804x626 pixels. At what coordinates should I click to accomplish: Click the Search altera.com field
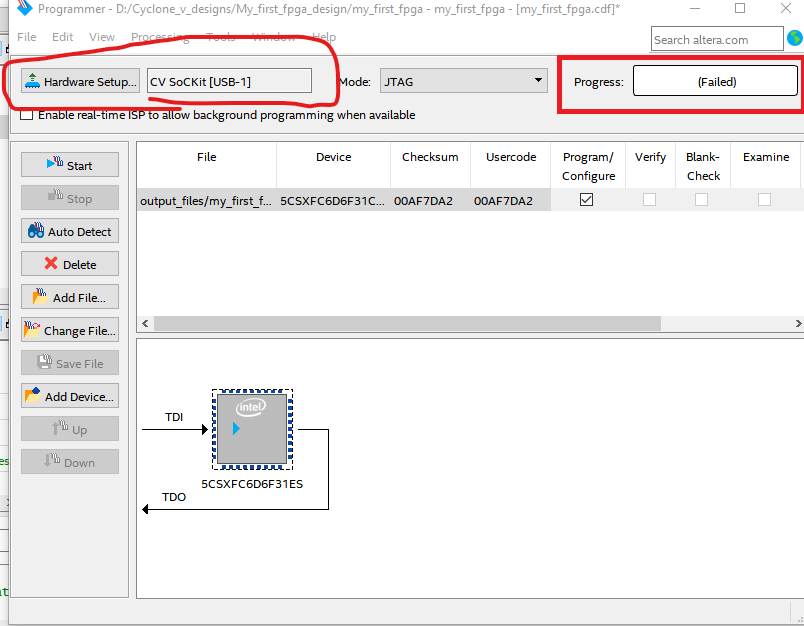pyautogui.click(x=717, y=39)
